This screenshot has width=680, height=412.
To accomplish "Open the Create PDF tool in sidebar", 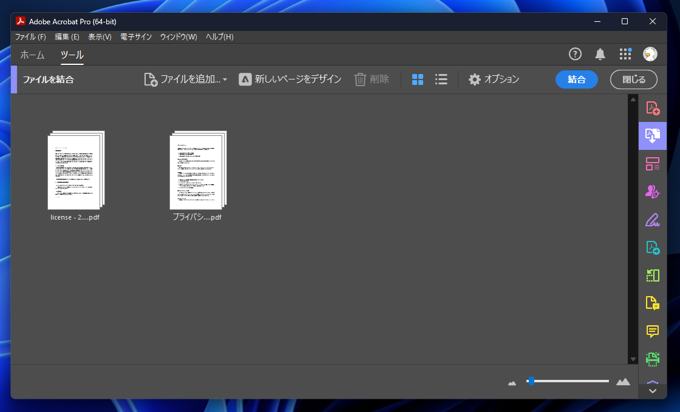I will pyautogui.click(x=653, y=108).
